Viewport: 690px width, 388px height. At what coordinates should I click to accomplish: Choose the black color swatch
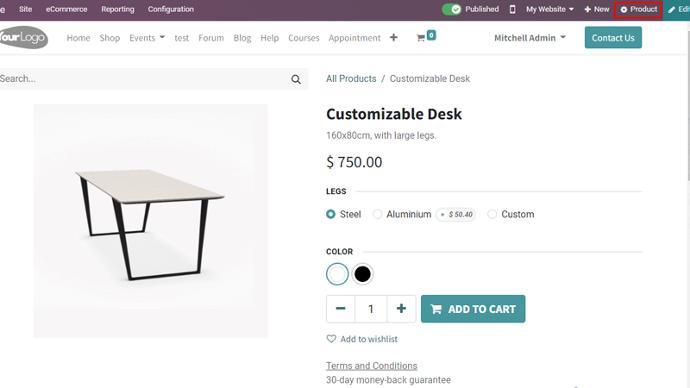pos(363,274)
